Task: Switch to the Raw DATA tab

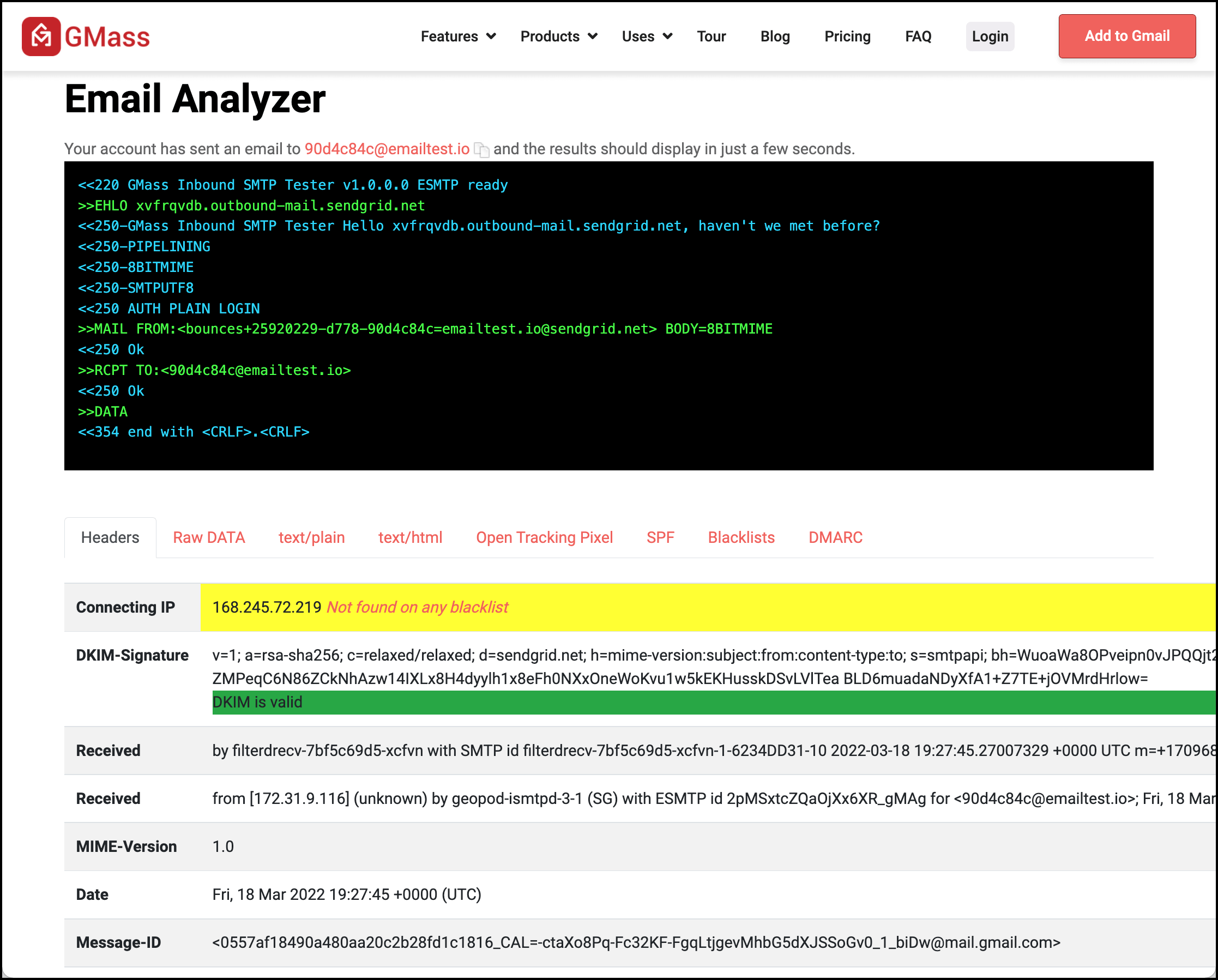Action: (209, 537)
